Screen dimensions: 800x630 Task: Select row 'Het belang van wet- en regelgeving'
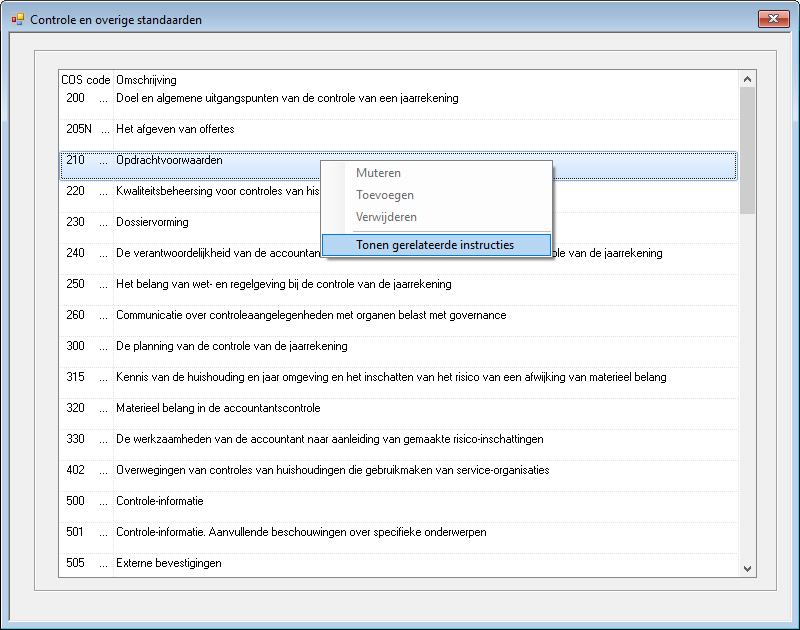coord(398,290)
